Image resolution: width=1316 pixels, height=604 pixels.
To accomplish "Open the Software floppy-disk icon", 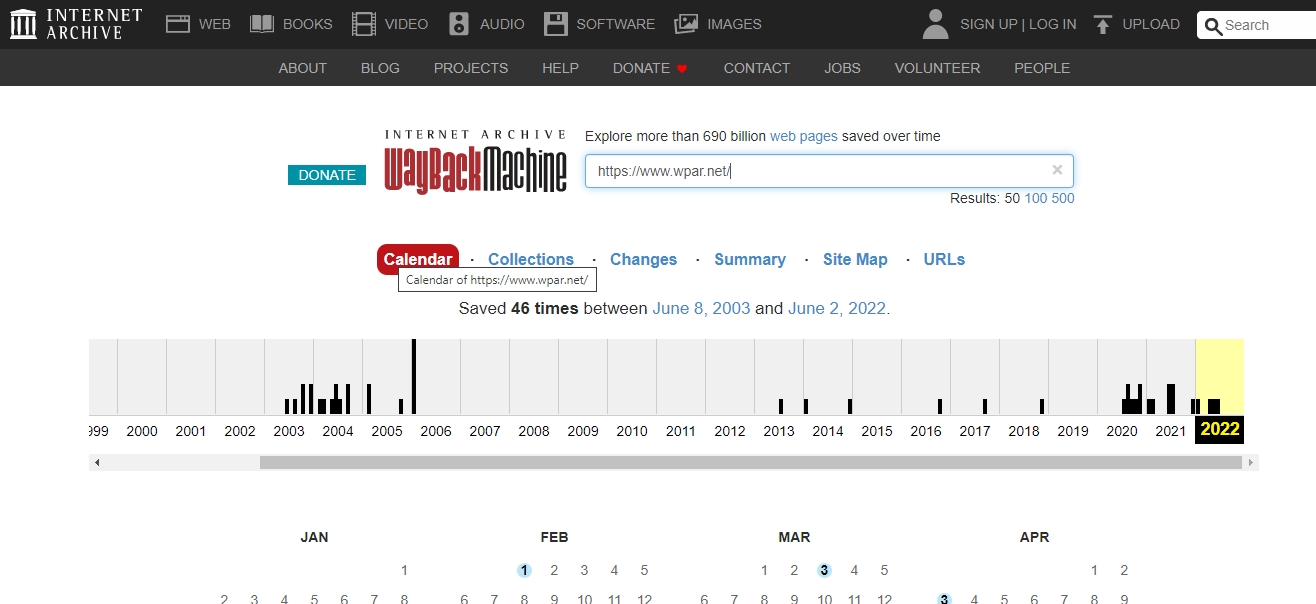I will 556,24.
